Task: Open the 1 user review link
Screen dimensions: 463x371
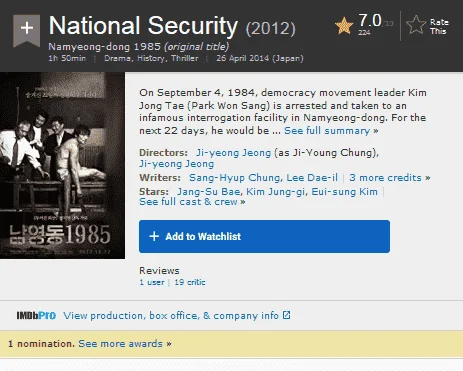Action: pos(152,282)
